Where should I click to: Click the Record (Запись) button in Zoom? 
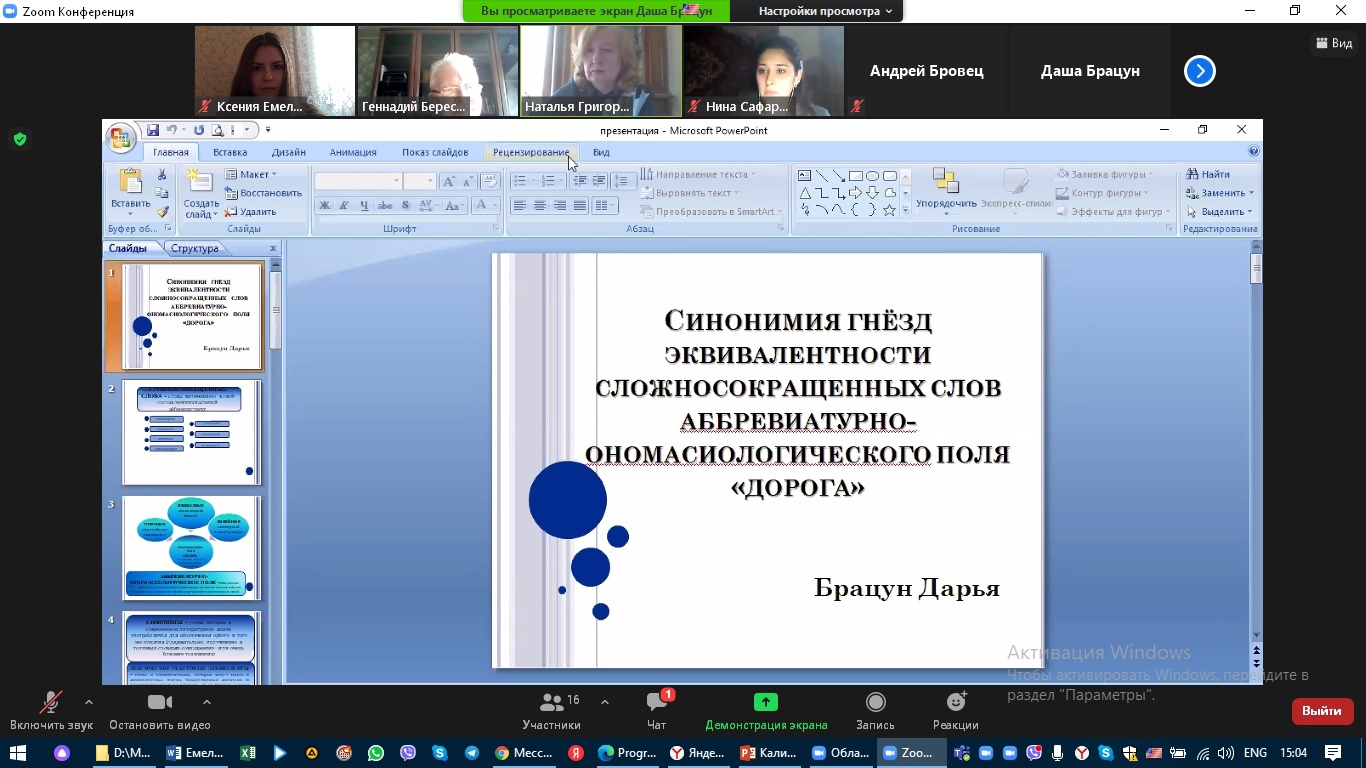point(875,711)
